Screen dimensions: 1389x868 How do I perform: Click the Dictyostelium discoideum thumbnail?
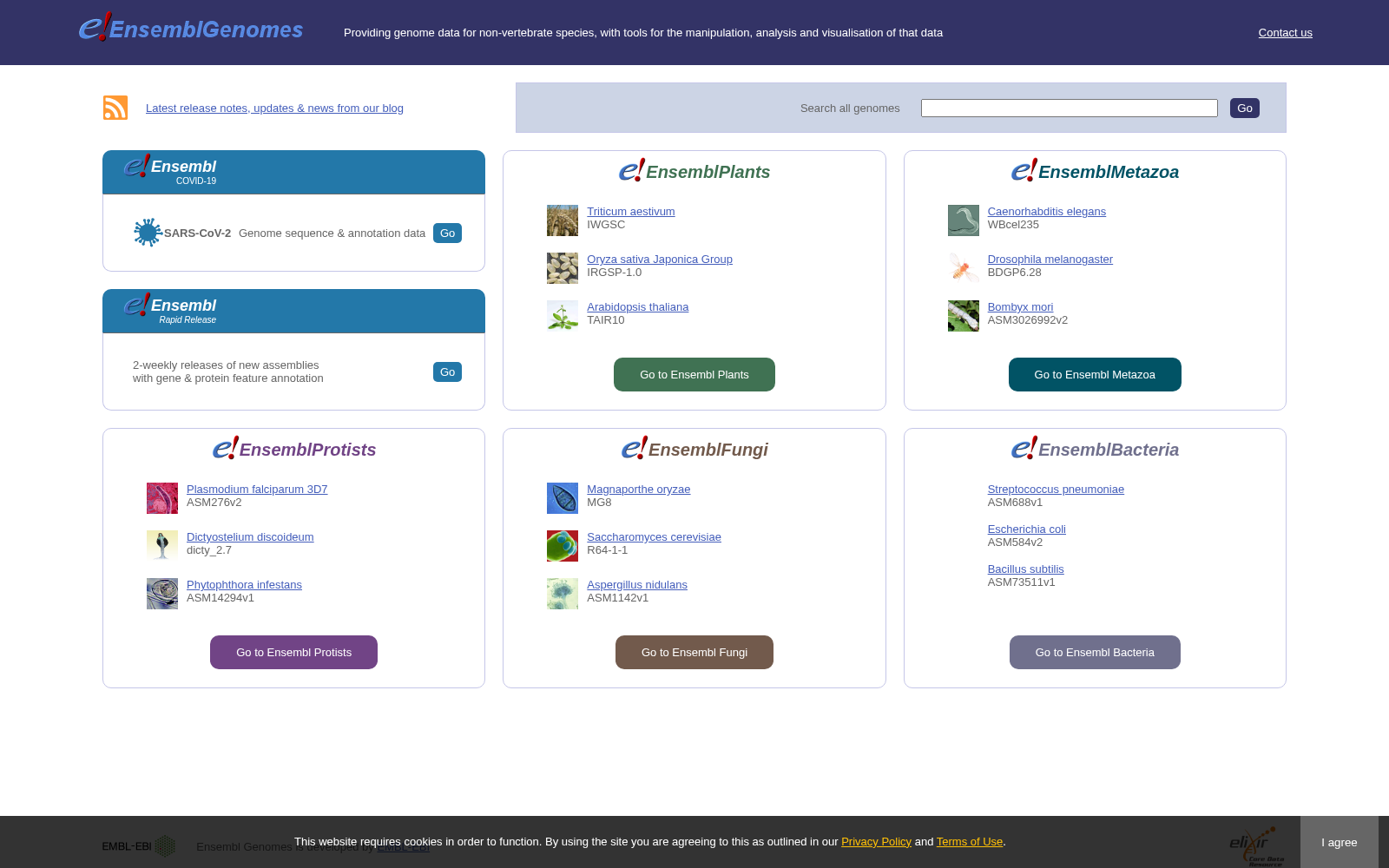(162, 546)
